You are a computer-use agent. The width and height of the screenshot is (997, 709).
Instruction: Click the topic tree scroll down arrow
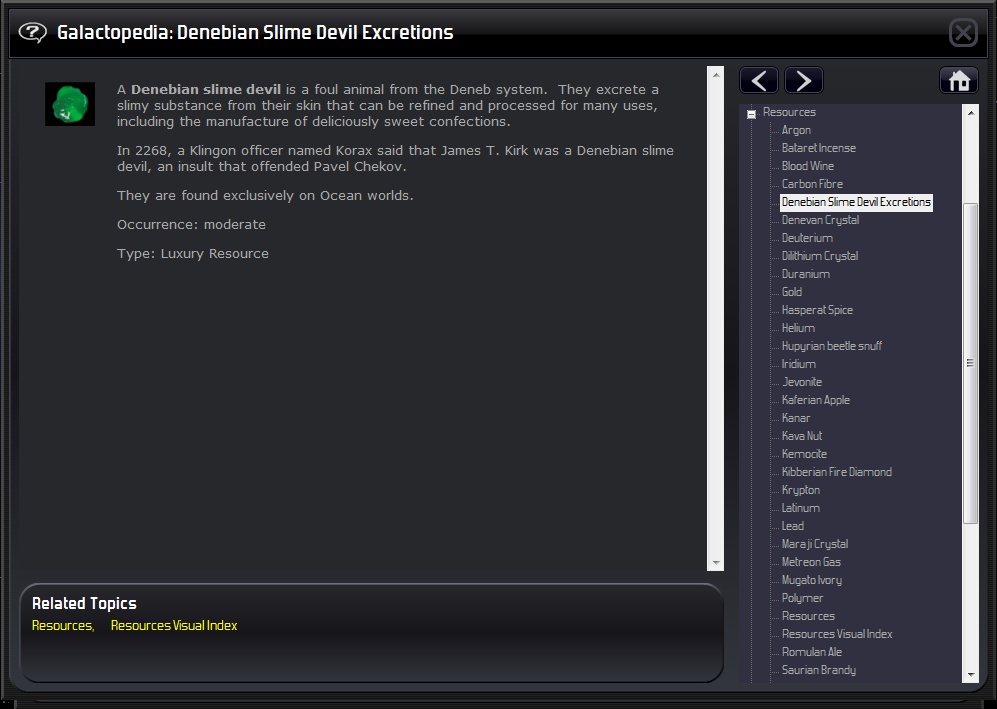tap(970, 675)
